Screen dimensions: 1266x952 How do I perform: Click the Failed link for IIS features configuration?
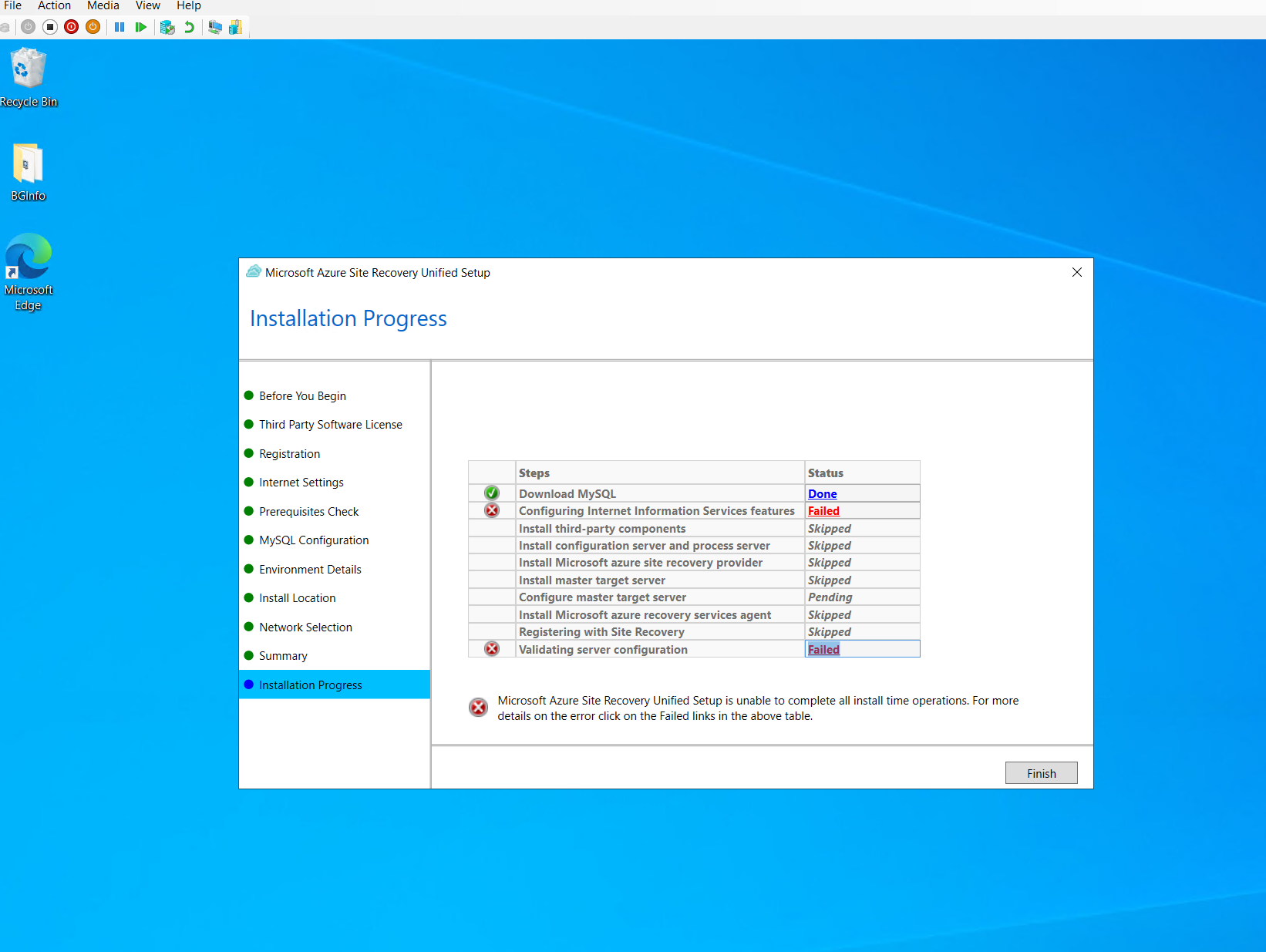point(823,510)
